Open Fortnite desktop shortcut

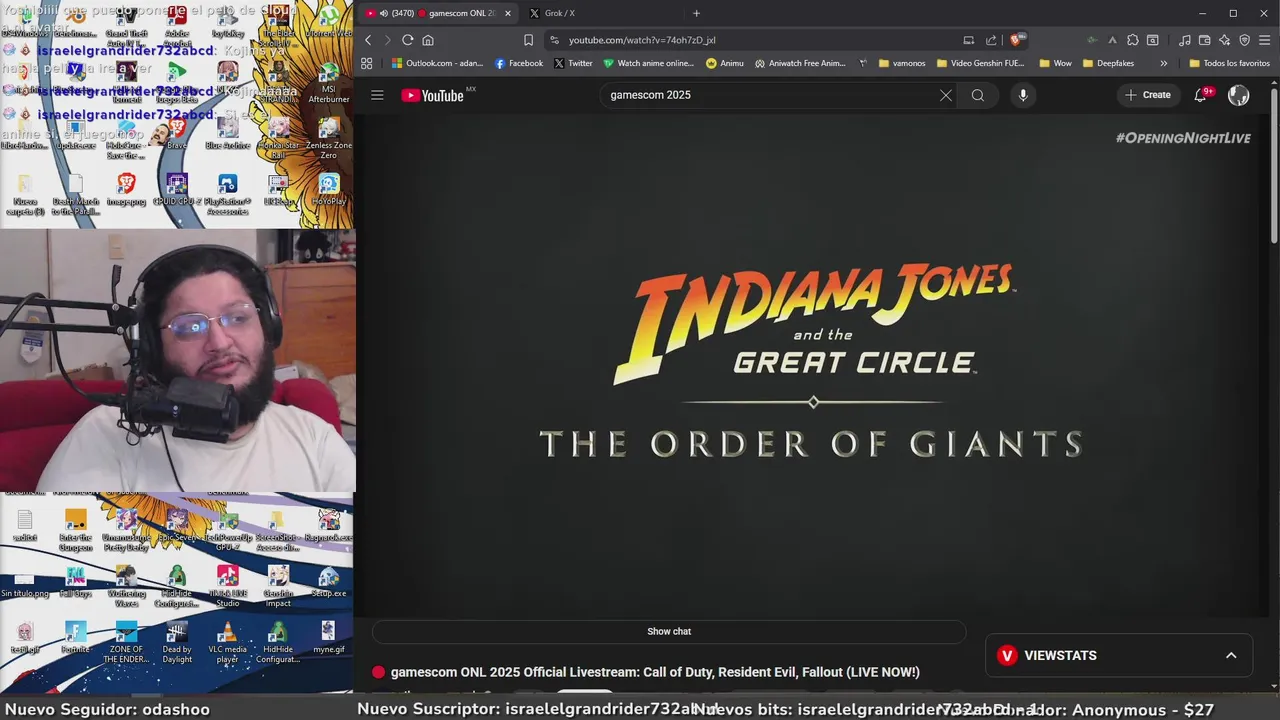(75, 637)
